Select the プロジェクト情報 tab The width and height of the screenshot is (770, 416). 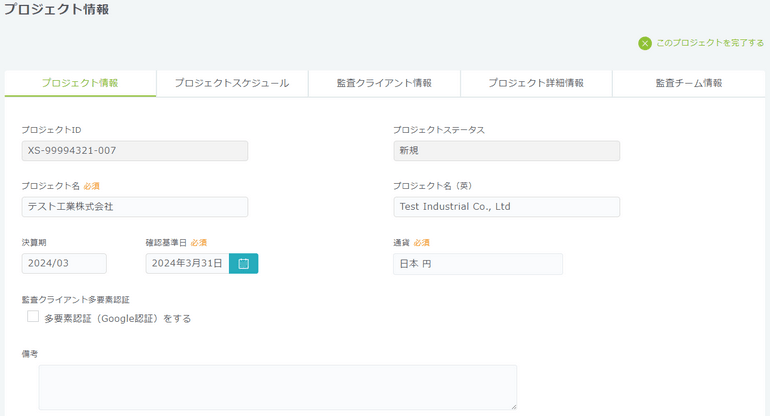80,83
